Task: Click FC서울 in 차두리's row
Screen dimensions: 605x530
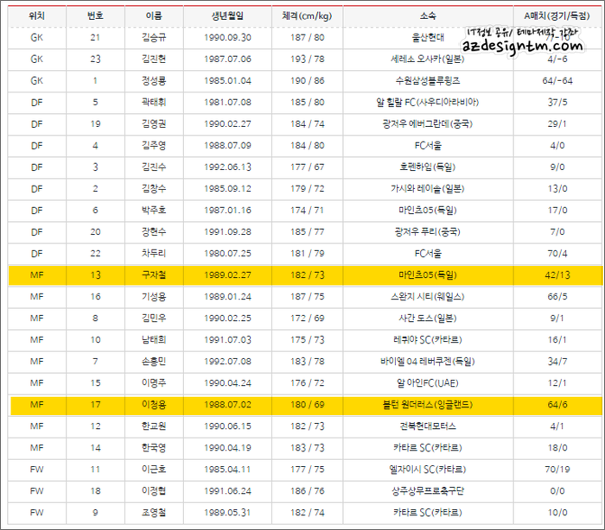Action: point(428,254)
